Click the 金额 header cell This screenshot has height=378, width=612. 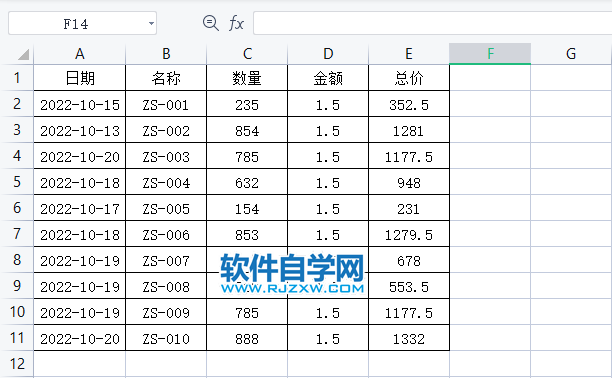328,78
